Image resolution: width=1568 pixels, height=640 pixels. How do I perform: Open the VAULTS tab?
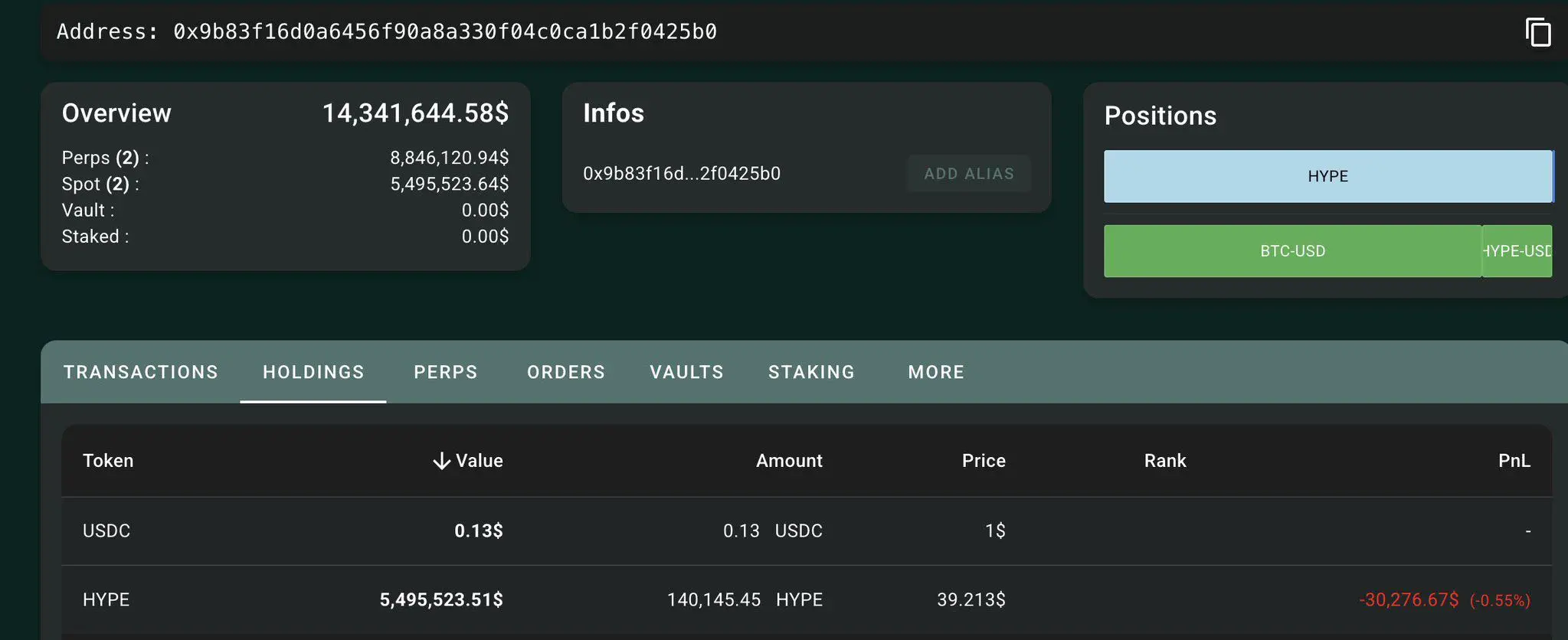click(x=687, y=372)
